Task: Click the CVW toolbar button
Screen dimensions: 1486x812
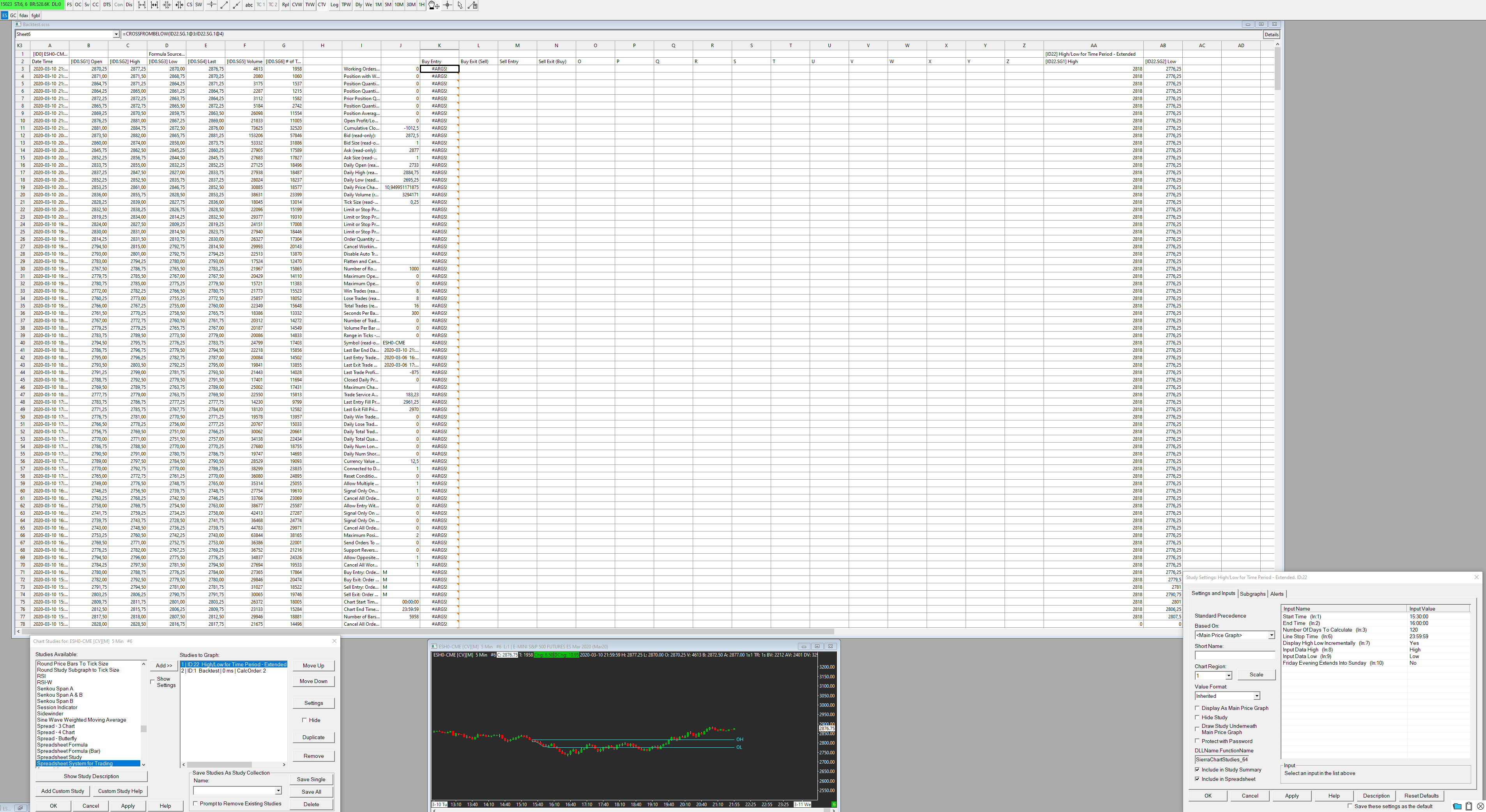Action: pos(297,5)
